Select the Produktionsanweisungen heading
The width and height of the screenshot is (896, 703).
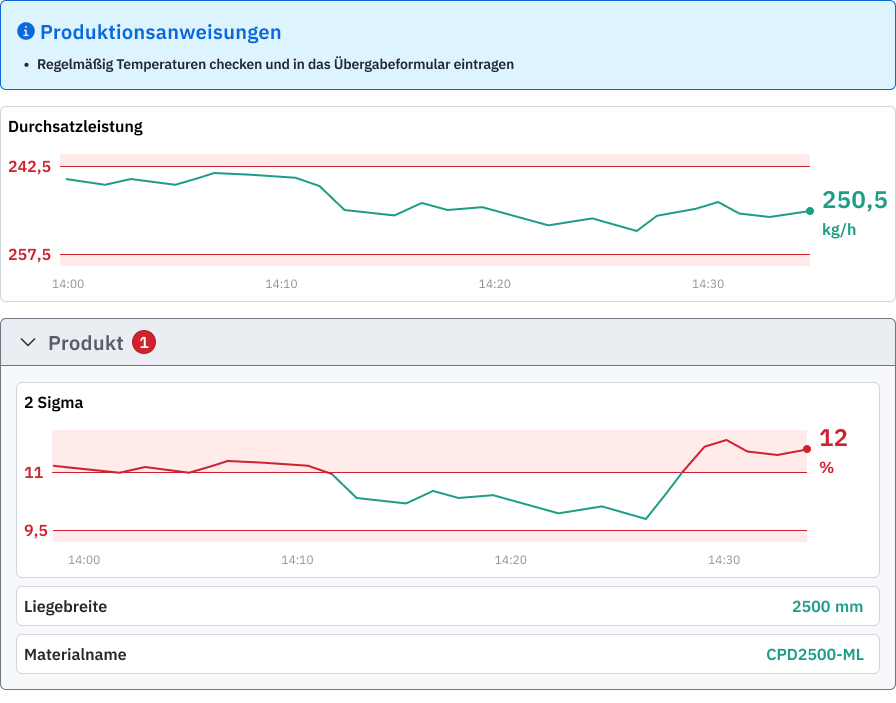[x=160, y=32]
